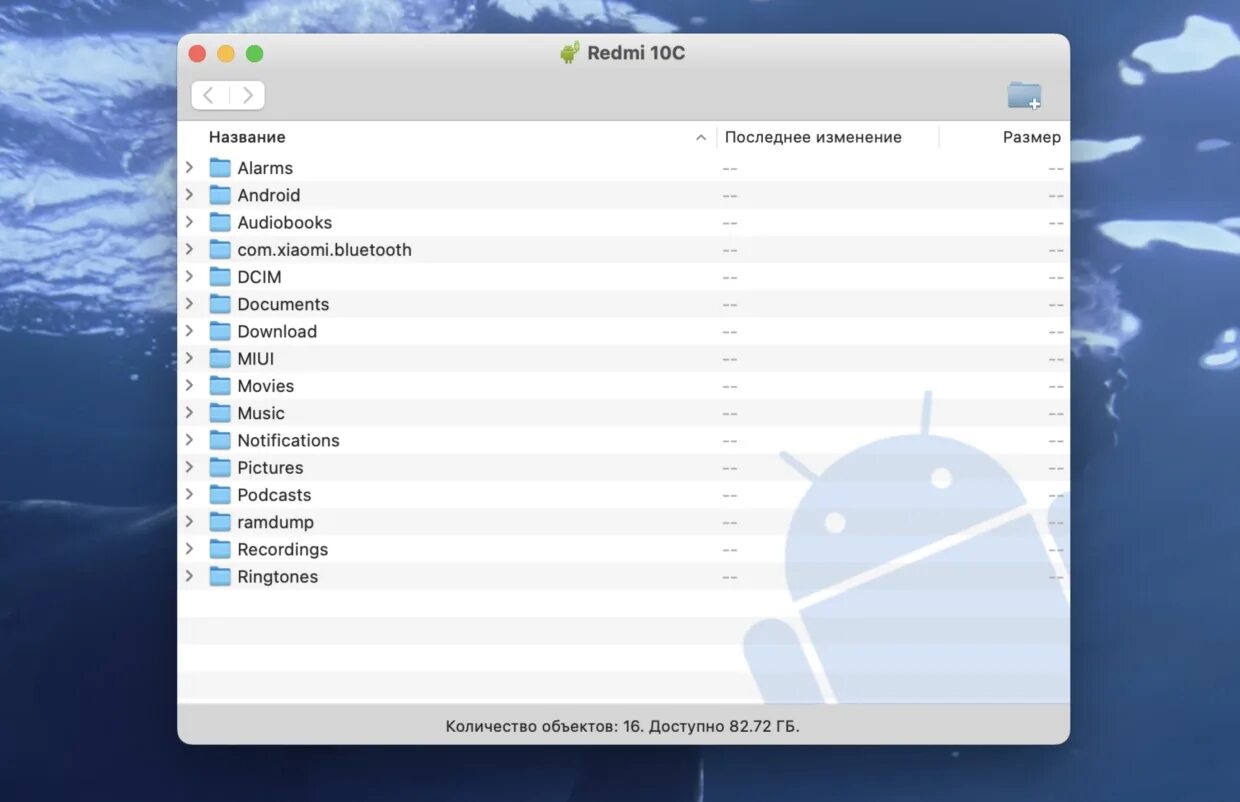Click the Notifications folder icon
Screen dimensions: 1240x802
click(x=220, y=440)
